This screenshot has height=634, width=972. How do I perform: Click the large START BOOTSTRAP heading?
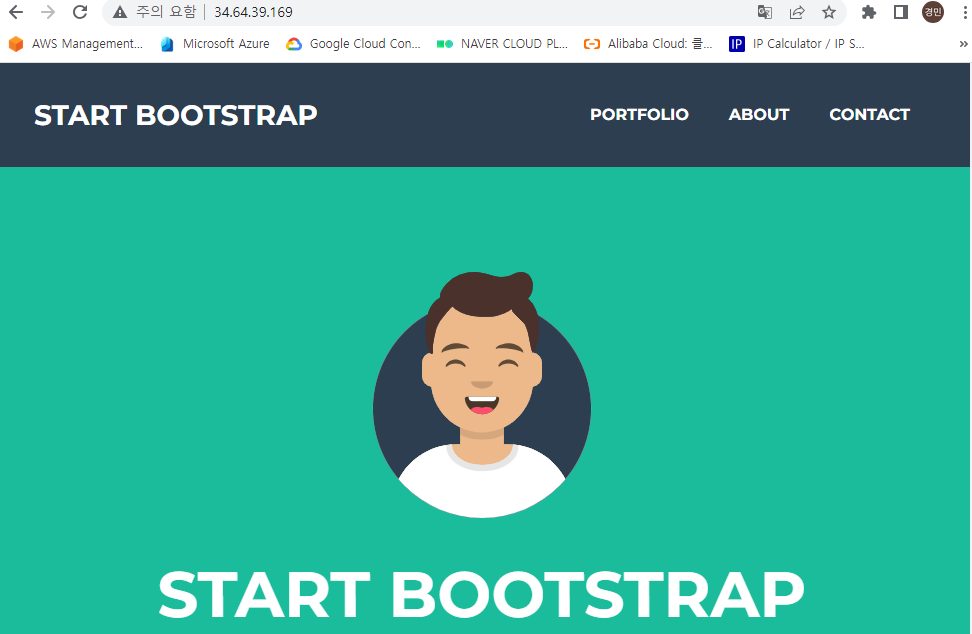[481, 595]
